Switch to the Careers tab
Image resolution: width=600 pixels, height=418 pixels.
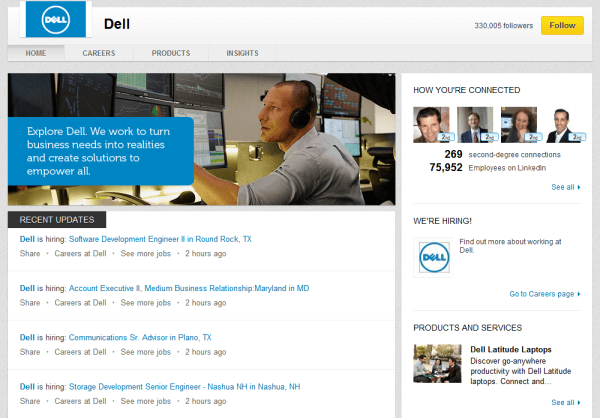[x=98, y=53]
